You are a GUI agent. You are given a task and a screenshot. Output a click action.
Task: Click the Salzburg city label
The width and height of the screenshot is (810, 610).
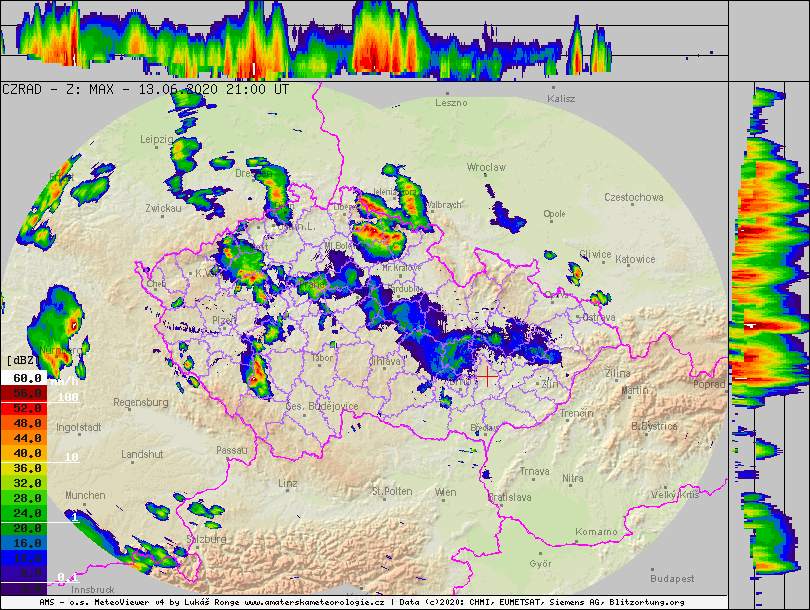206,539
